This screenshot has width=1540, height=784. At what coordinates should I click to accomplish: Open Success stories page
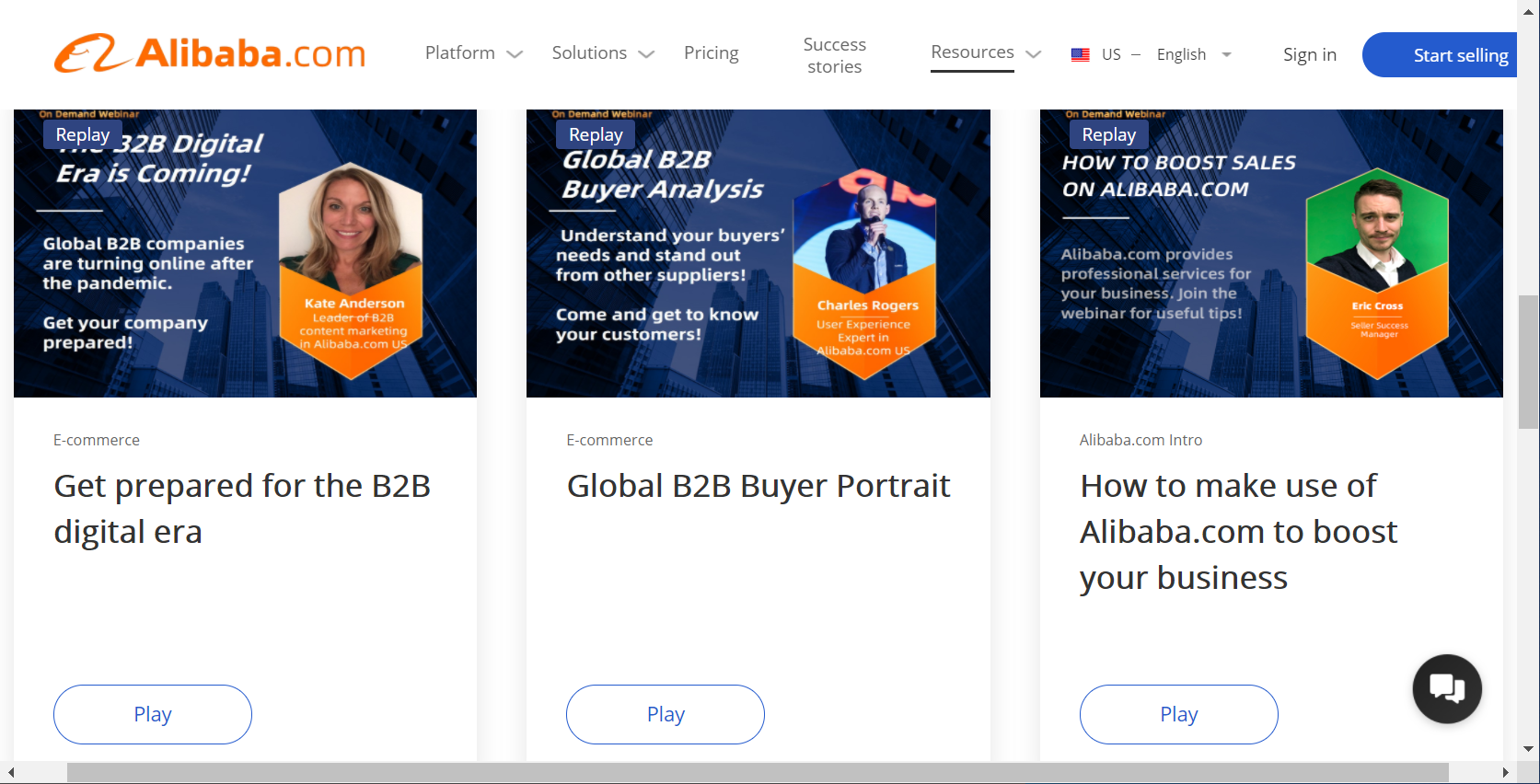pos(835,55)
